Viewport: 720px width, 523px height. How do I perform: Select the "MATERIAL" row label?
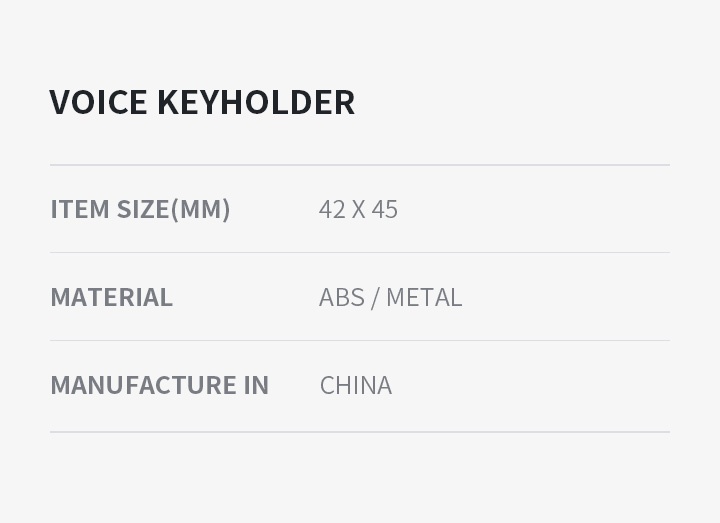tap(111, 297)
